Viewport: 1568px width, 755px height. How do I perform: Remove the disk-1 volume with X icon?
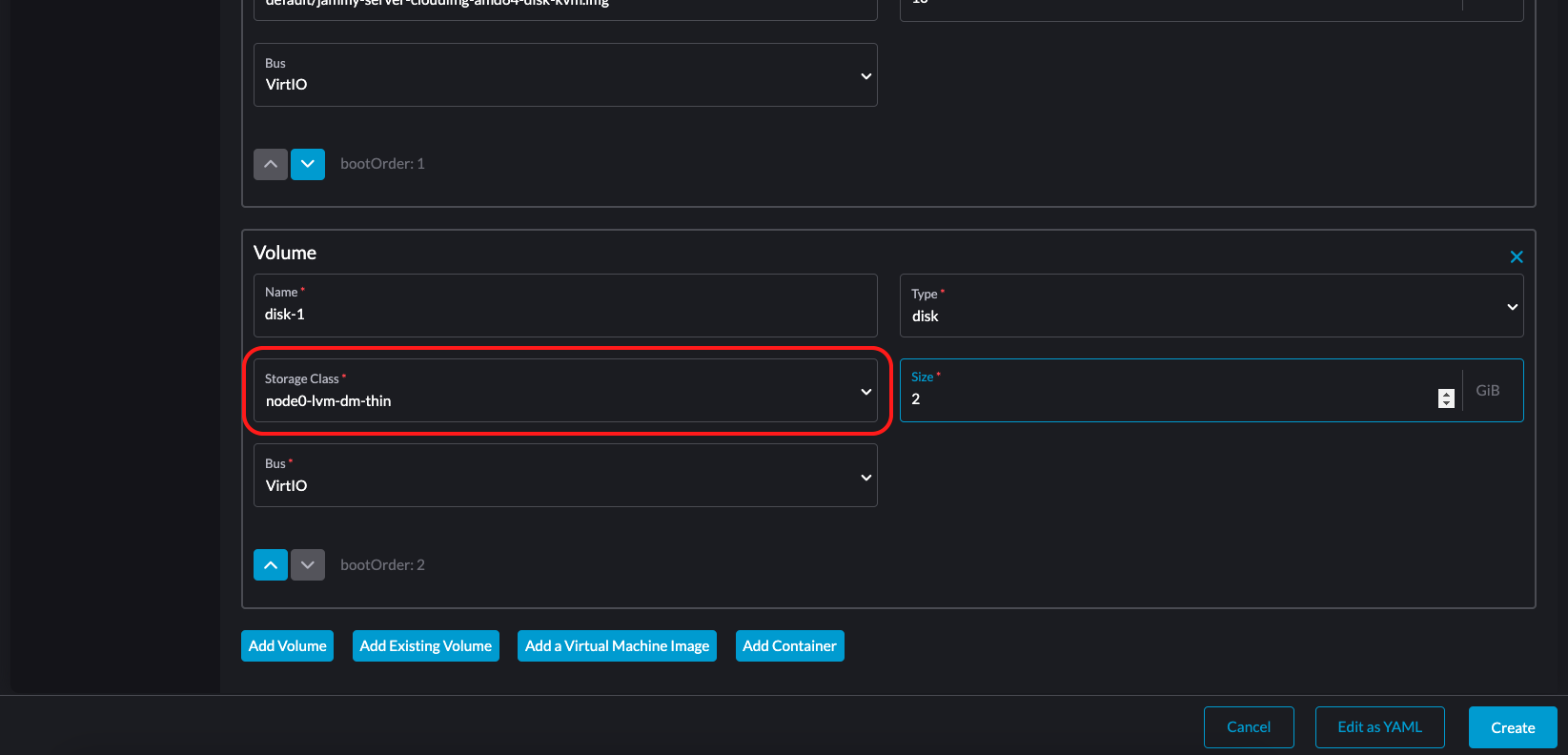click(x=1516, y=257)
